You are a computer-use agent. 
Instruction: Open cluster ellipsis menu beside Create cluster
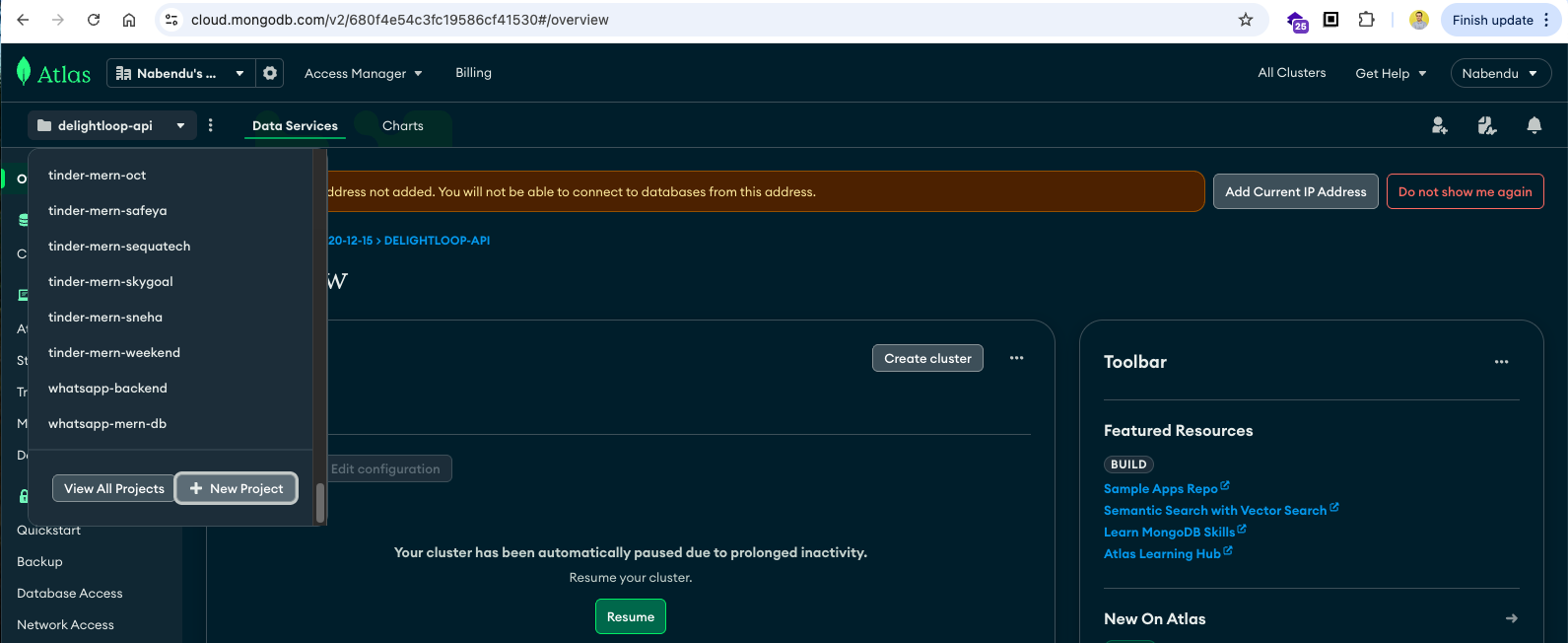pyautogui.click(x=1017, y=358)
